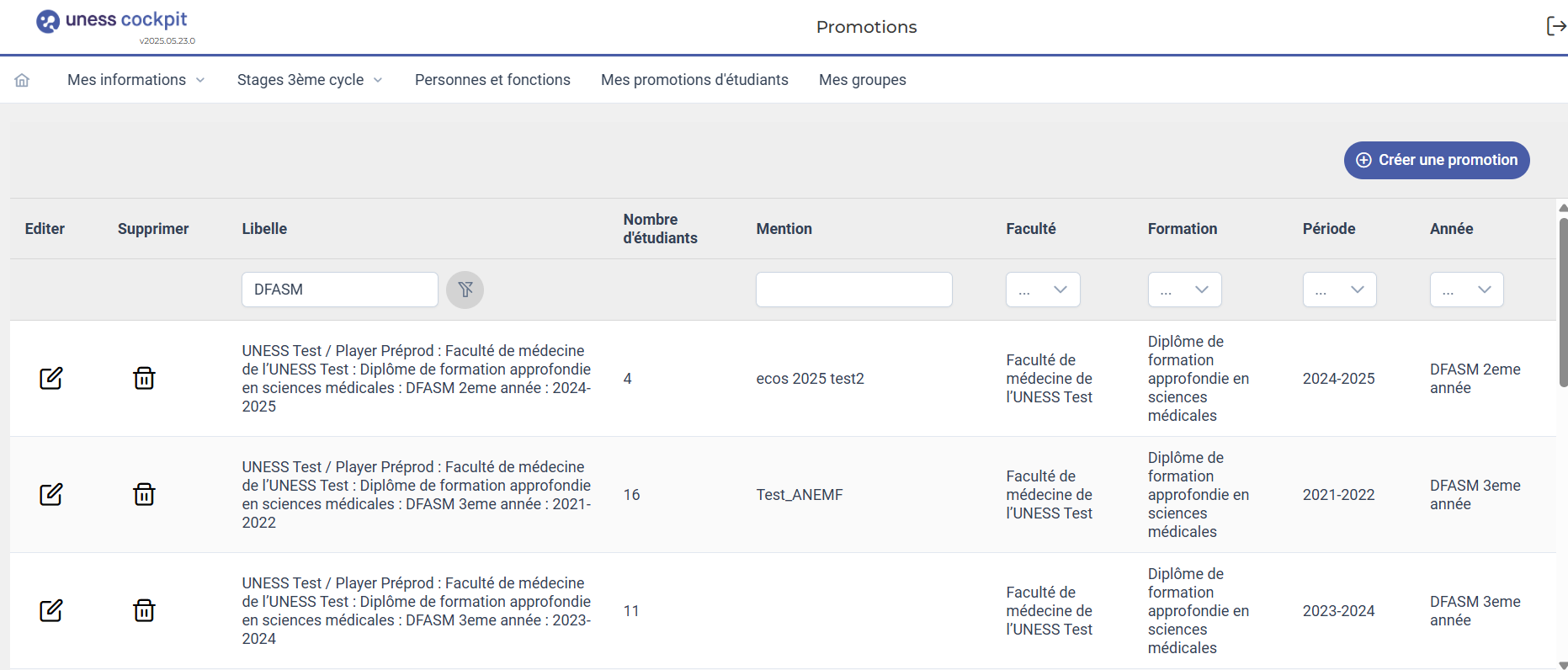
Task: Click the Année column header
Action: pyautogui.click(x=1451, y=229)
